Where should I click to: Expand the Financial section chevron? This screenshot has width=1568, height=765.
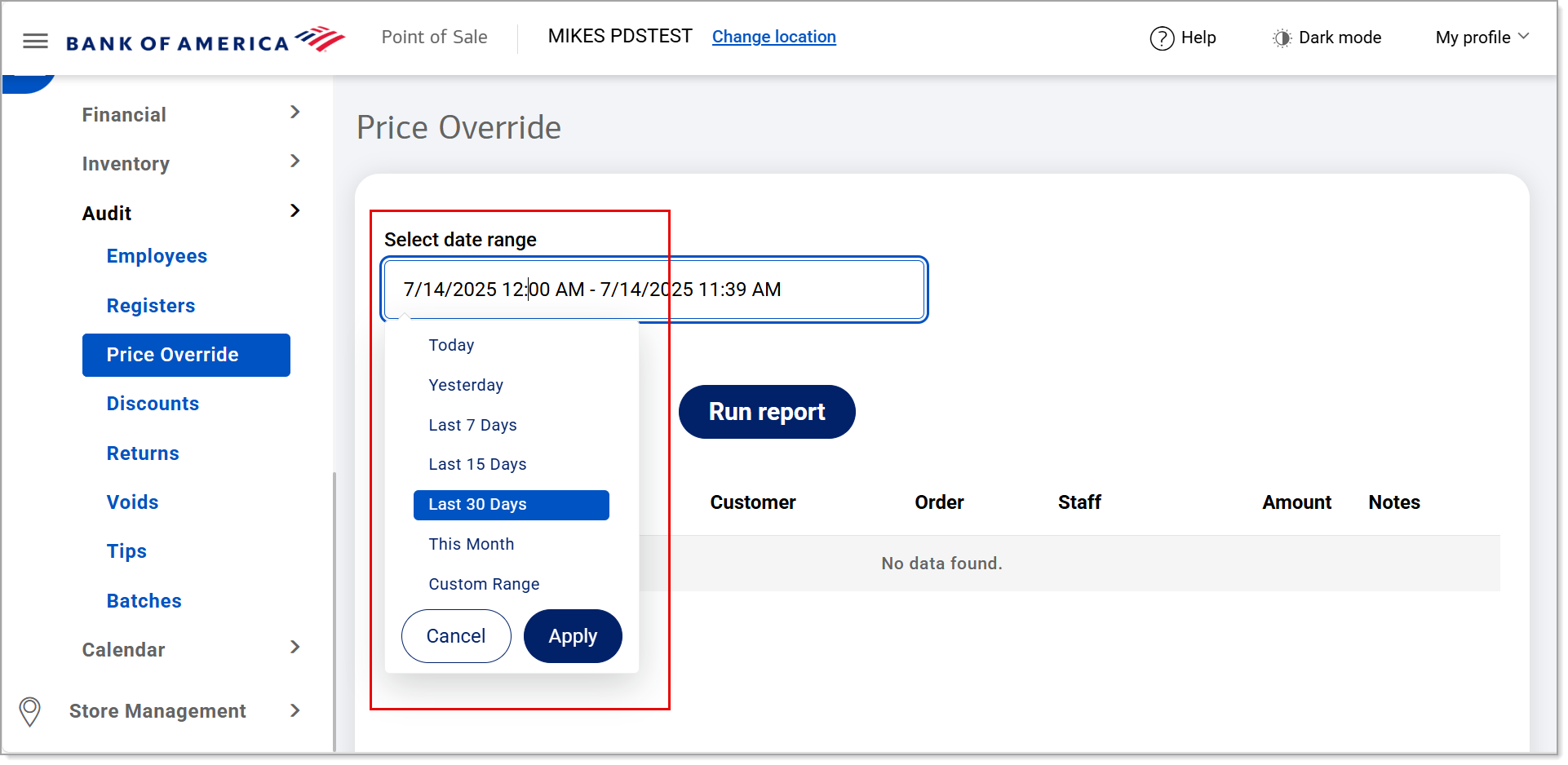[x=295, y=113]
